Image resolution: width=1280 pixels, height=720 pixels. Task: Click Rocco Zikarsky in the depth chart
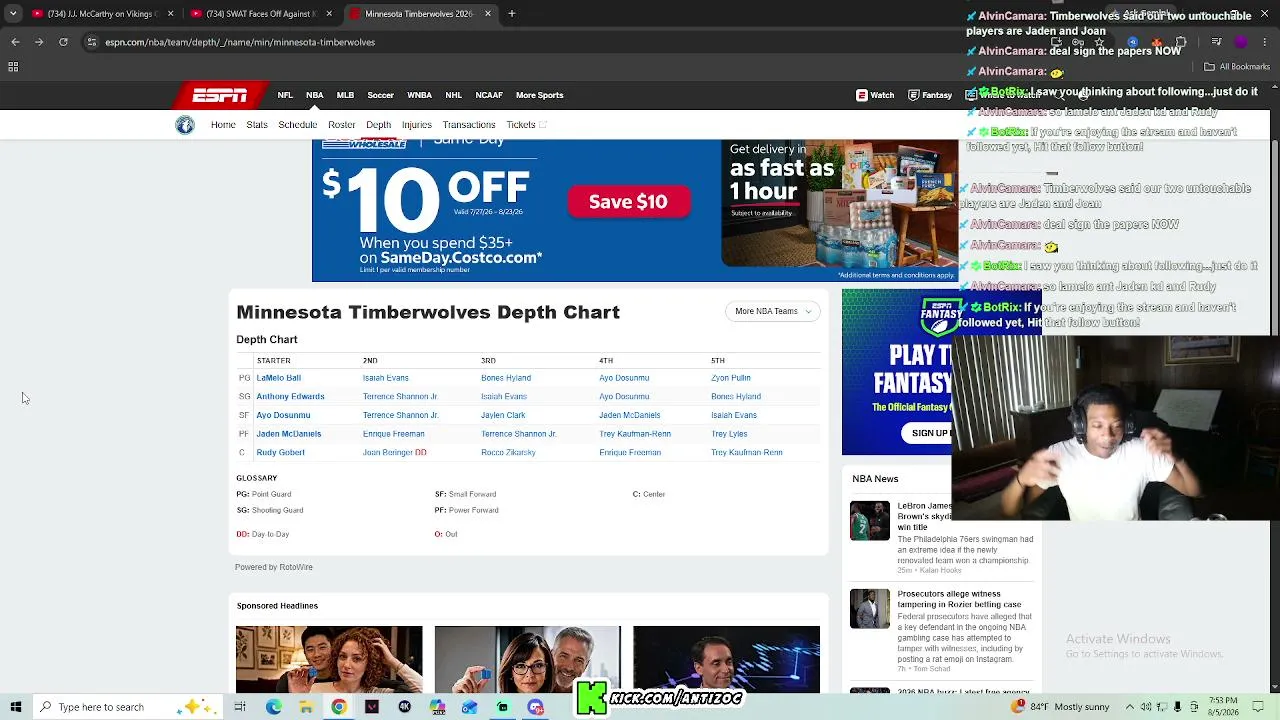coord(508,452)
